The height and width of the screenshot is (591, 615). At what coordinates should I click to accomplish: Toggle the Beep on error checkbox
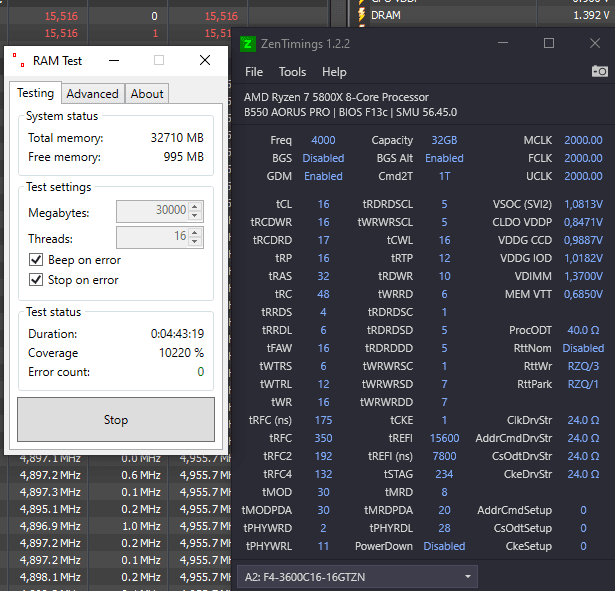tap(35, 260)
